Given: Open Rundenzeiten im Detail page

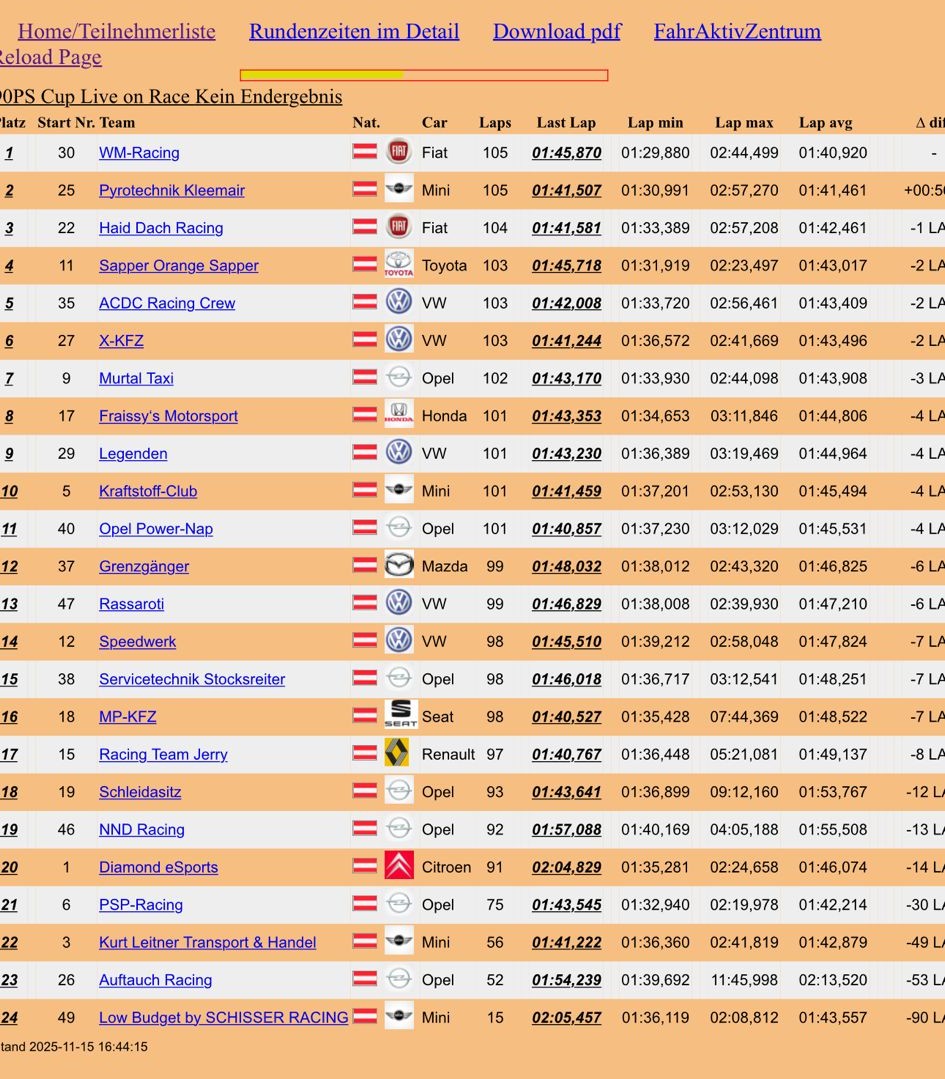Looking at the screenshot, I should coord(354,31).
